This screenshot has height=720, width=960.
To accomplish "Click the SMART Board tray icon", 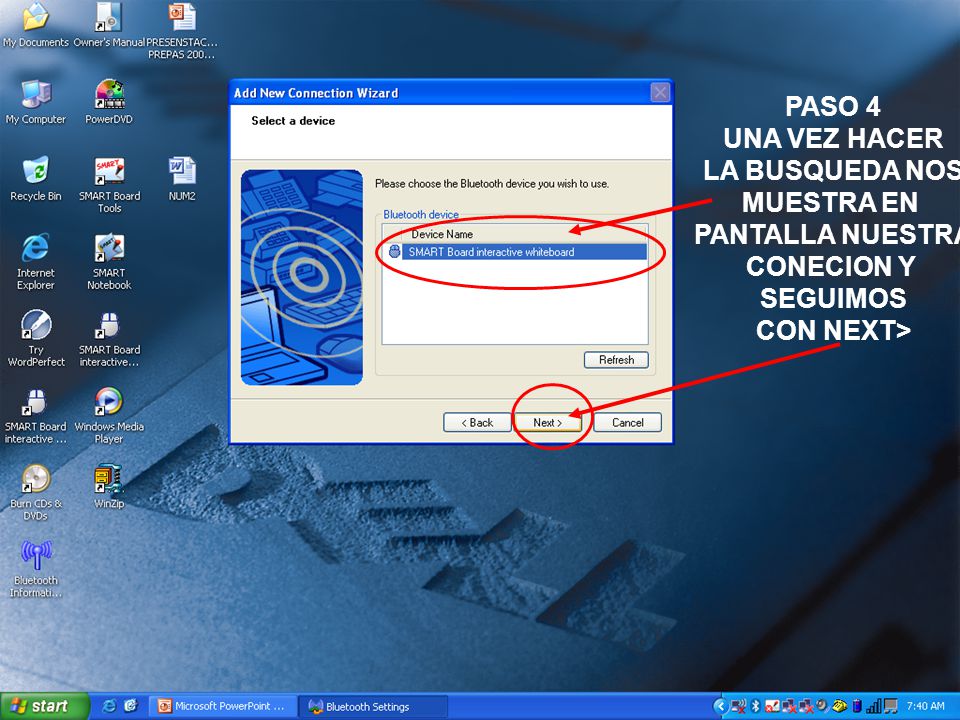I will tap(772, 707).
